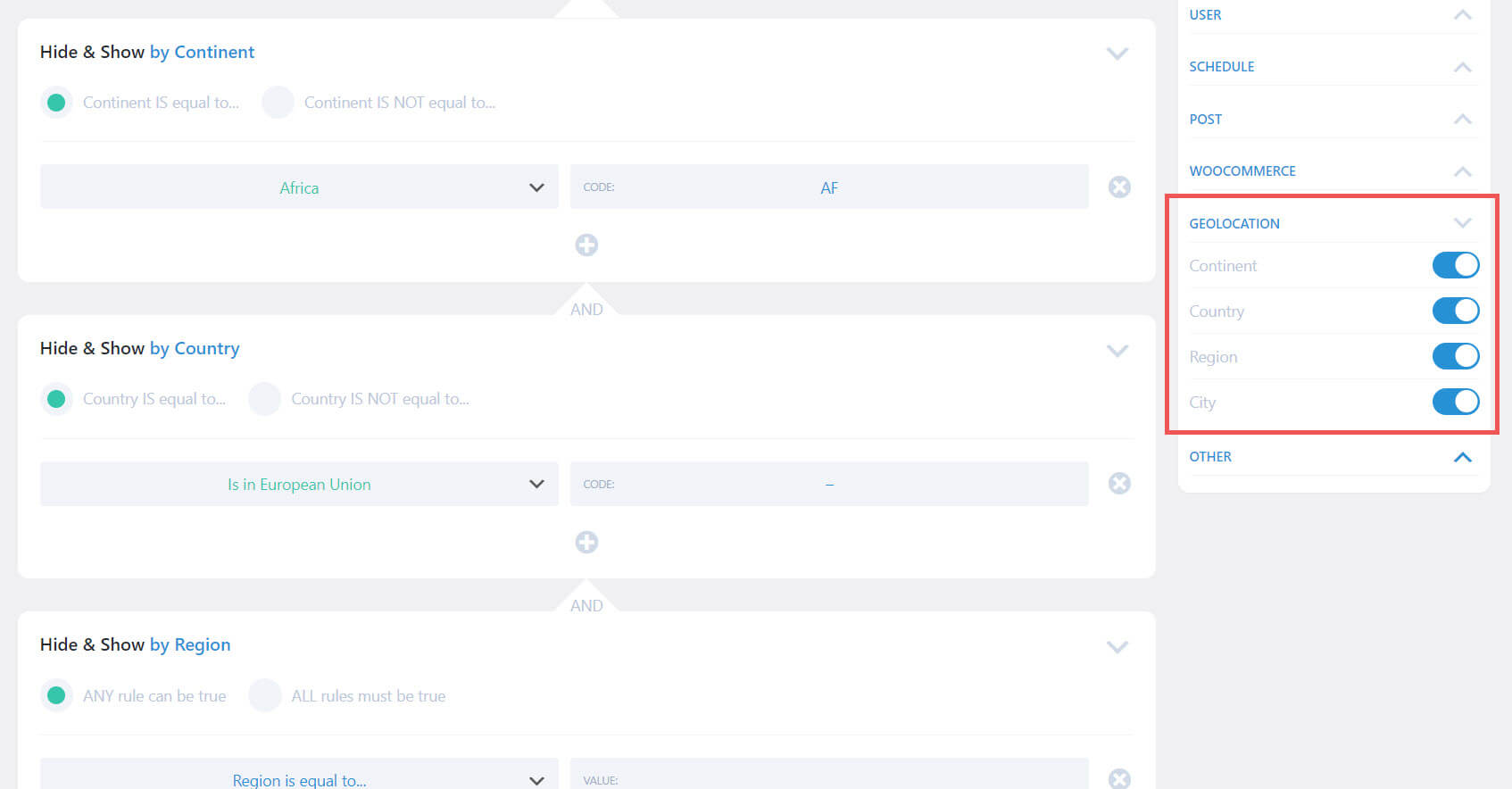Remove the Africa continent rule
The width and height of the screenshot is (1512, 789).
point(1119,187)
